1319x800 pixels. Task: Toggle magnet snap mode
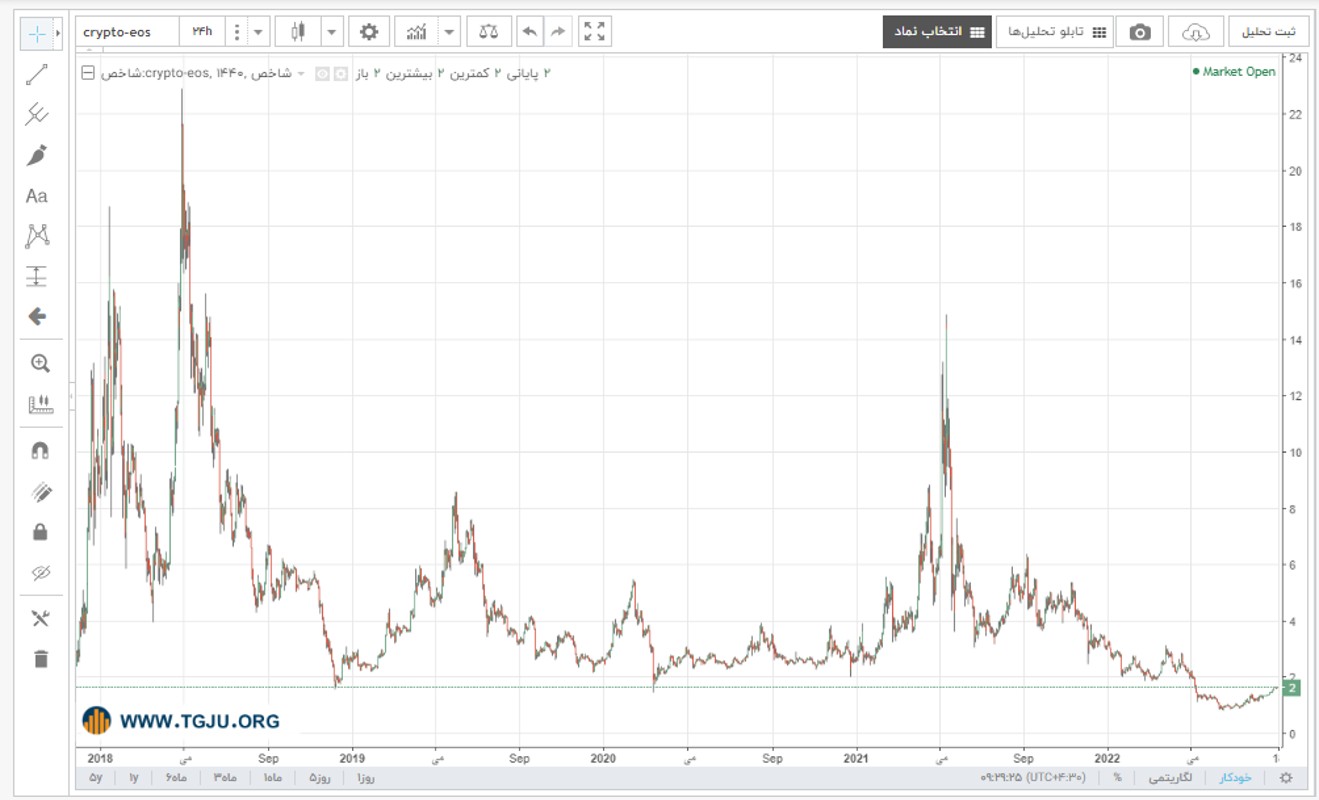click(40, 451)
